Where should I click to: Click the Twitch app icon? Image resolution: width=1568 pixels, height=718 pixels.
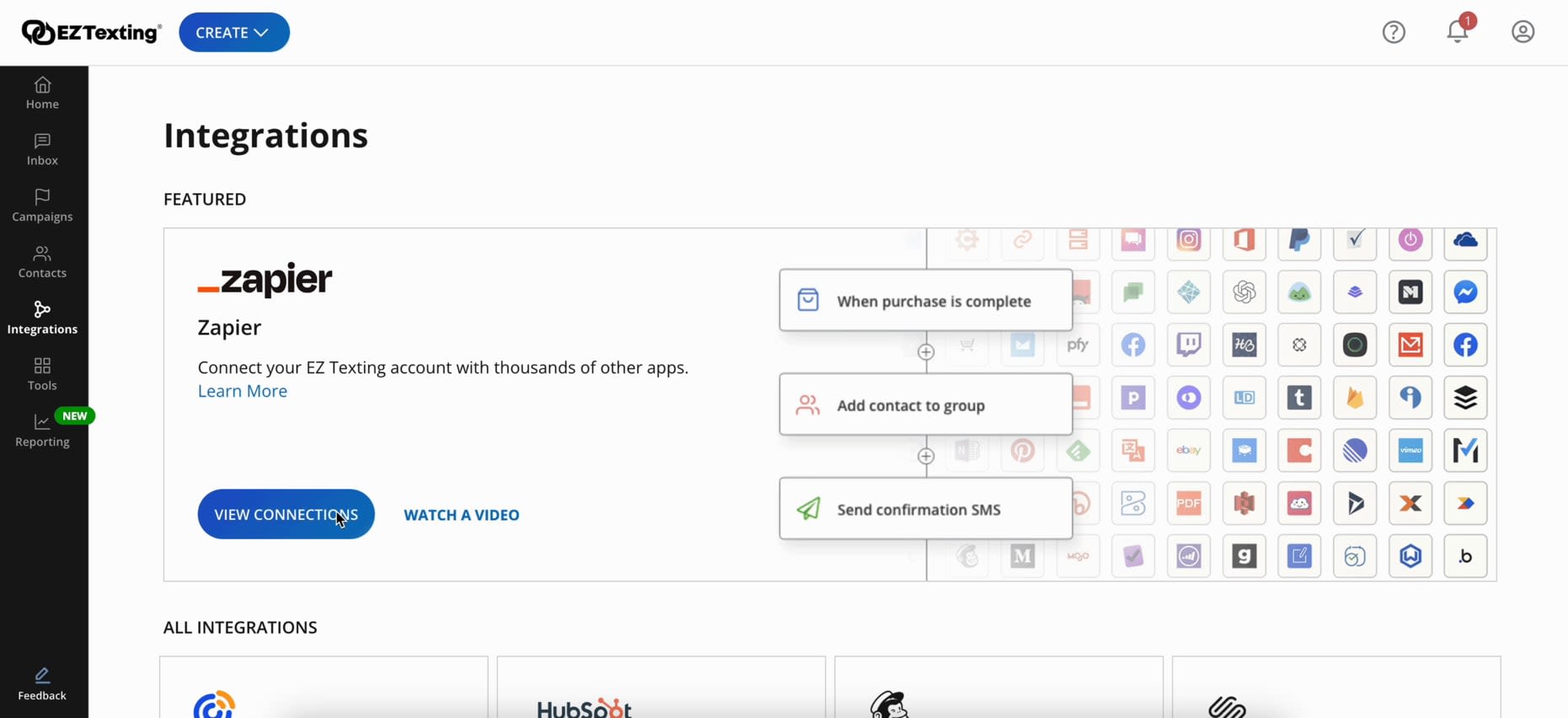point(1189,345)
